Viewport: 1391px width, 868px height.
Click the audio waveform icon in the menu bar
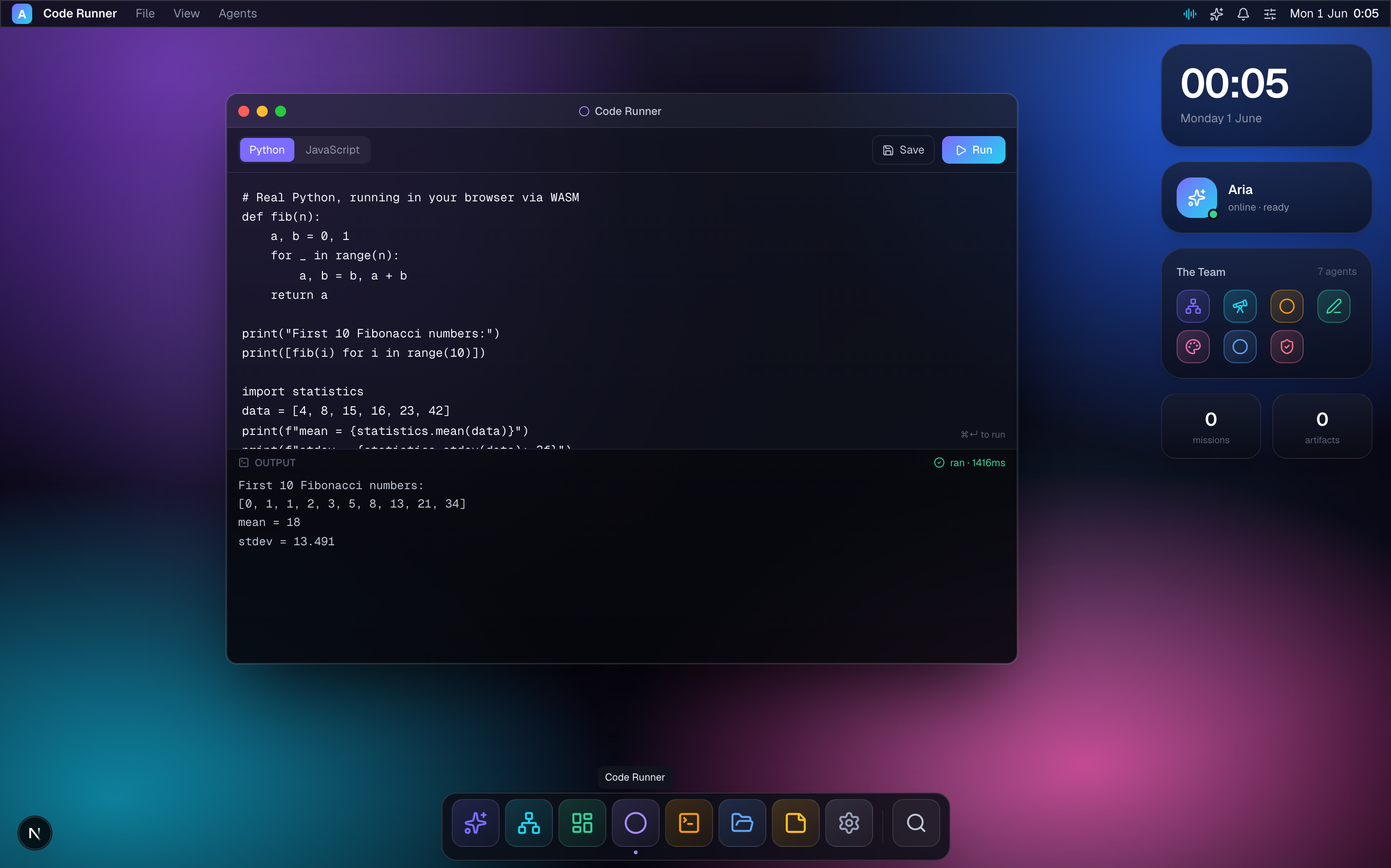(1190, 14)
